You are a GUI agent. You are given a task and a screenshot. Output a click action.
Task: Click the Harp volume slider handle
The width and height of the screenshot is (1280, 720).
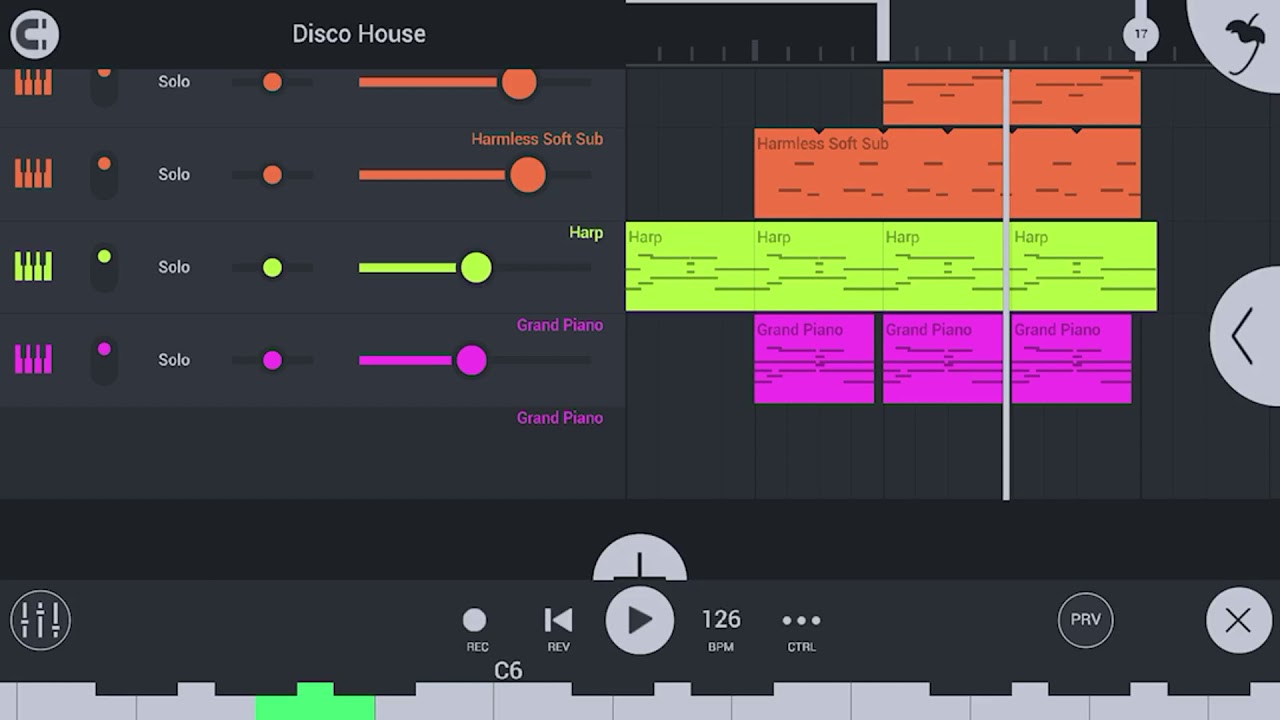(x=476, y=267)
